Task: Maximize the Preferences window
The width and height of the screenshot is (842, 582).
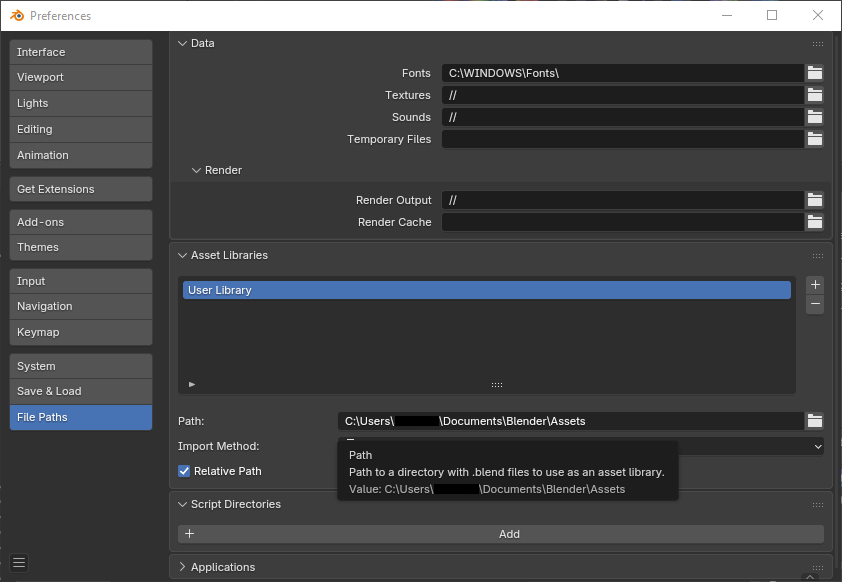Action: [772, 16]
